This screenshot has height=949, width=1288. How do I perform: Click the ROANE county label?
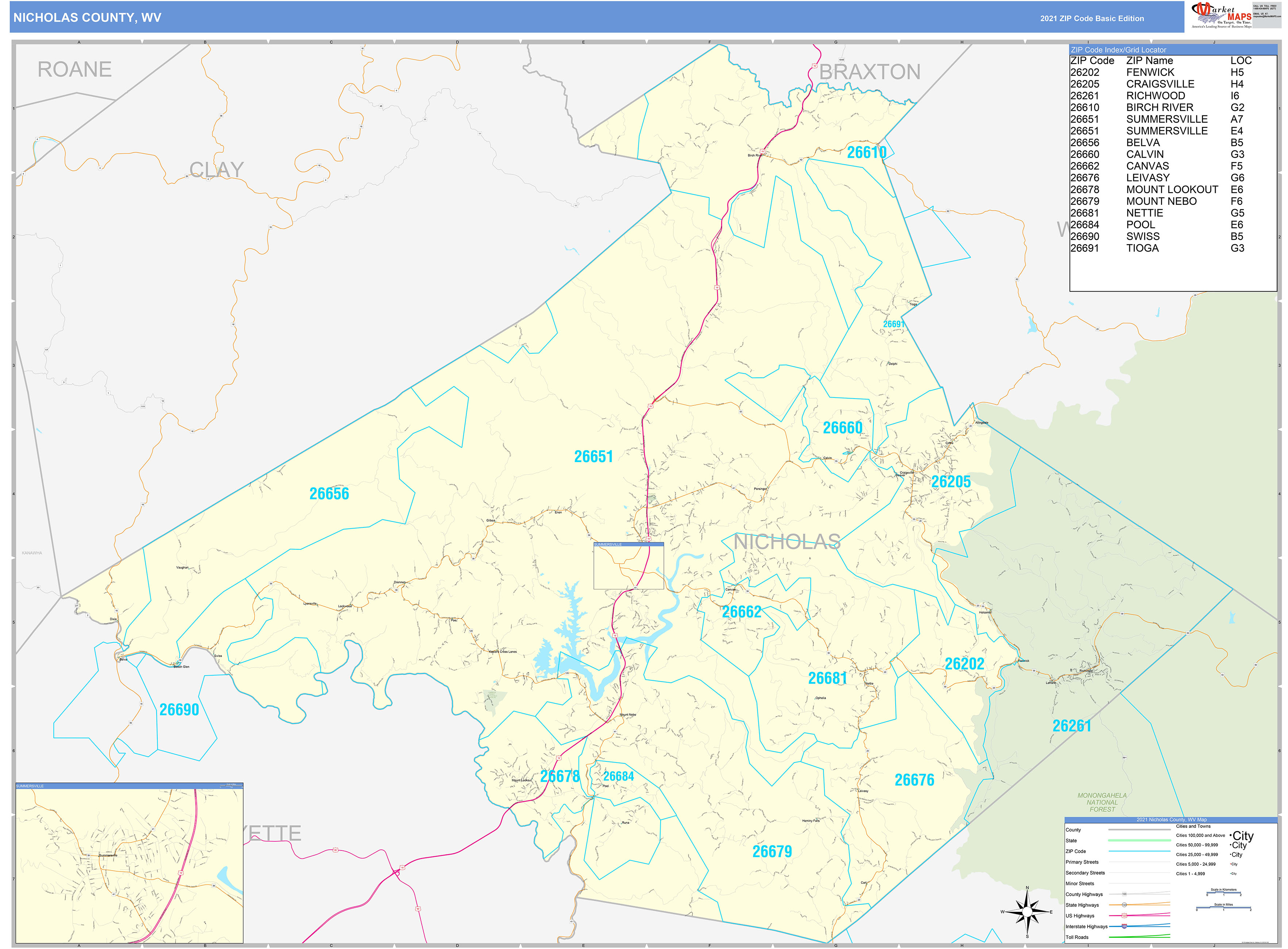click(75, 69)
